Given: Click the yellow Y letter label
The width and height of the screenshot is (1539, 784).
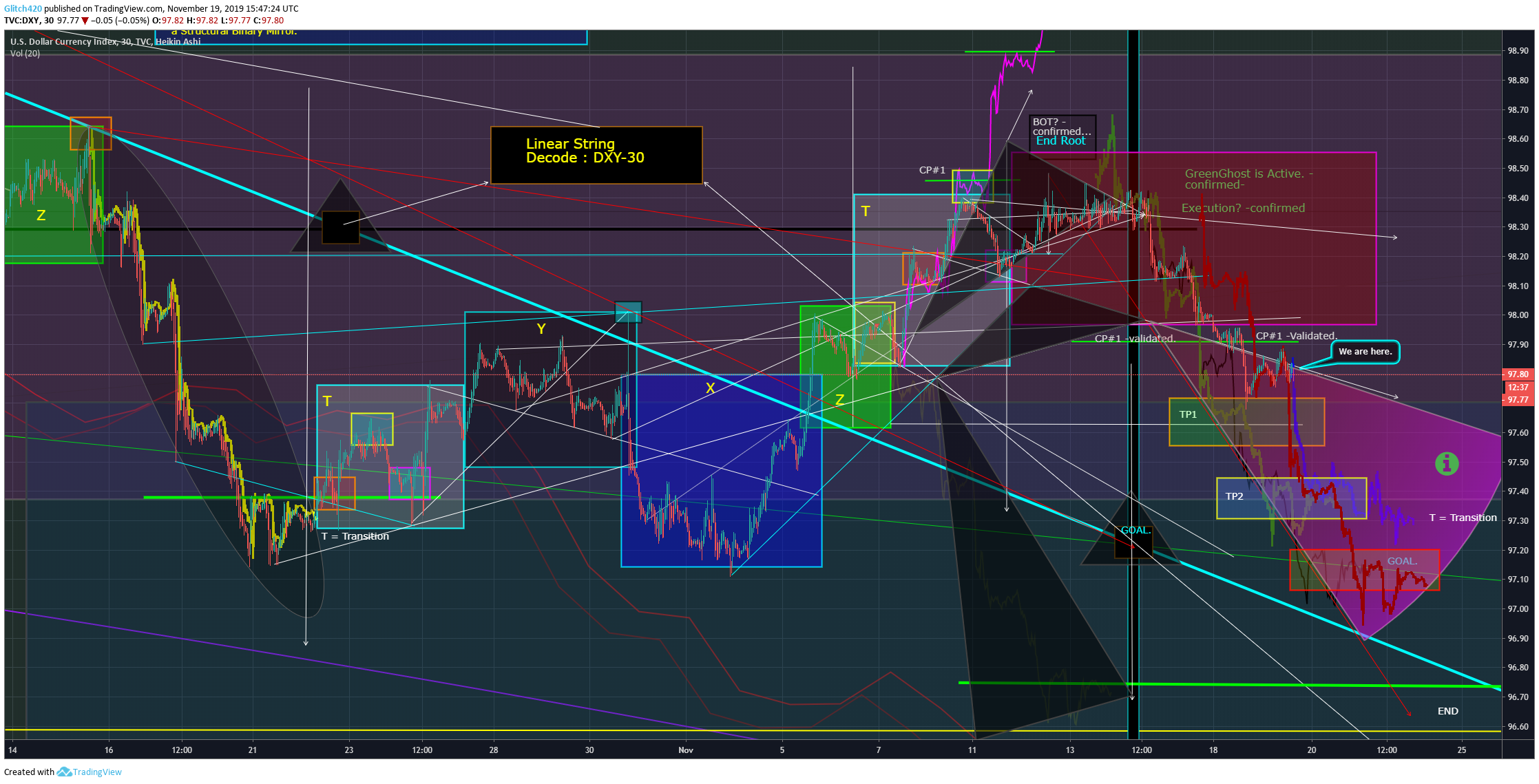Looking at the screenshot, I should (541, 329).
